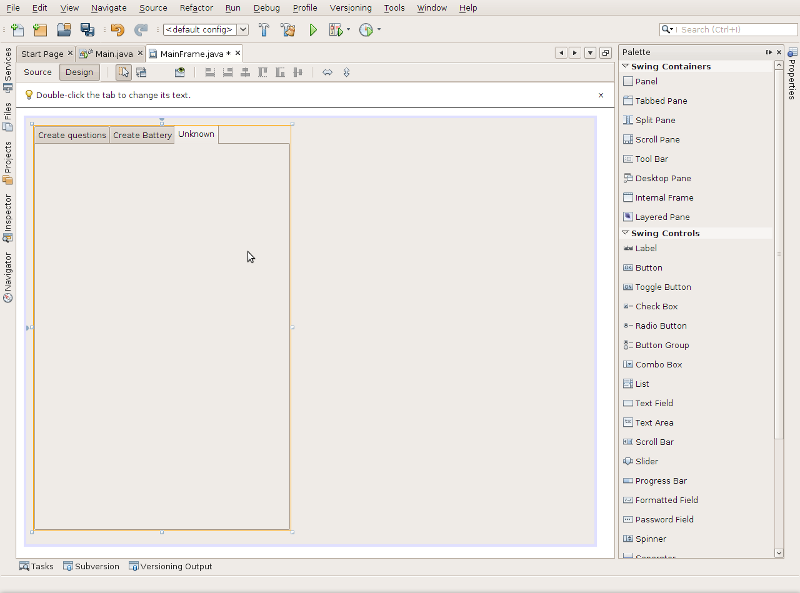Dismiss the double-click hint message
Image resolution: width=800 pixels, height=593 pixels.
pyautogui.click(x=601, y=95)
